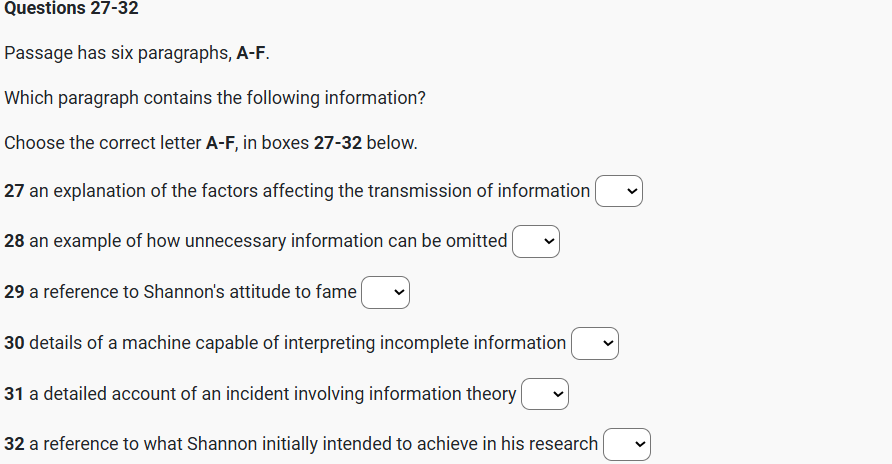Click "Which paragraph contains the following information?"
The height and width of the screenshot is (464, 892).
pos(211,98)
